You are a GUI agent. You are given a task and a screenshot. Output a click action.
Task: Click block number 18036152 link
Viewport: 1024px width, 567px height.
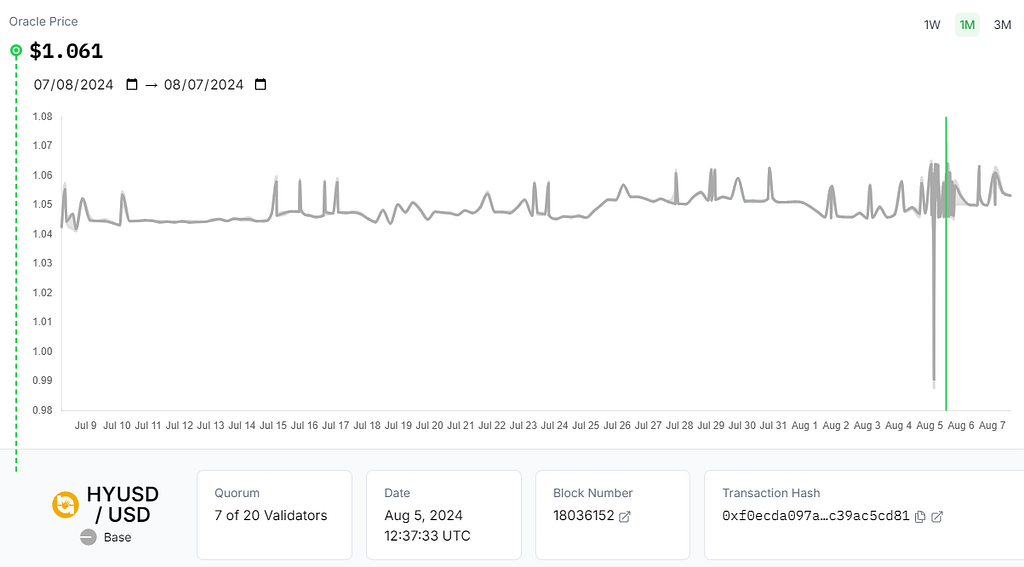tap(584, 516)
